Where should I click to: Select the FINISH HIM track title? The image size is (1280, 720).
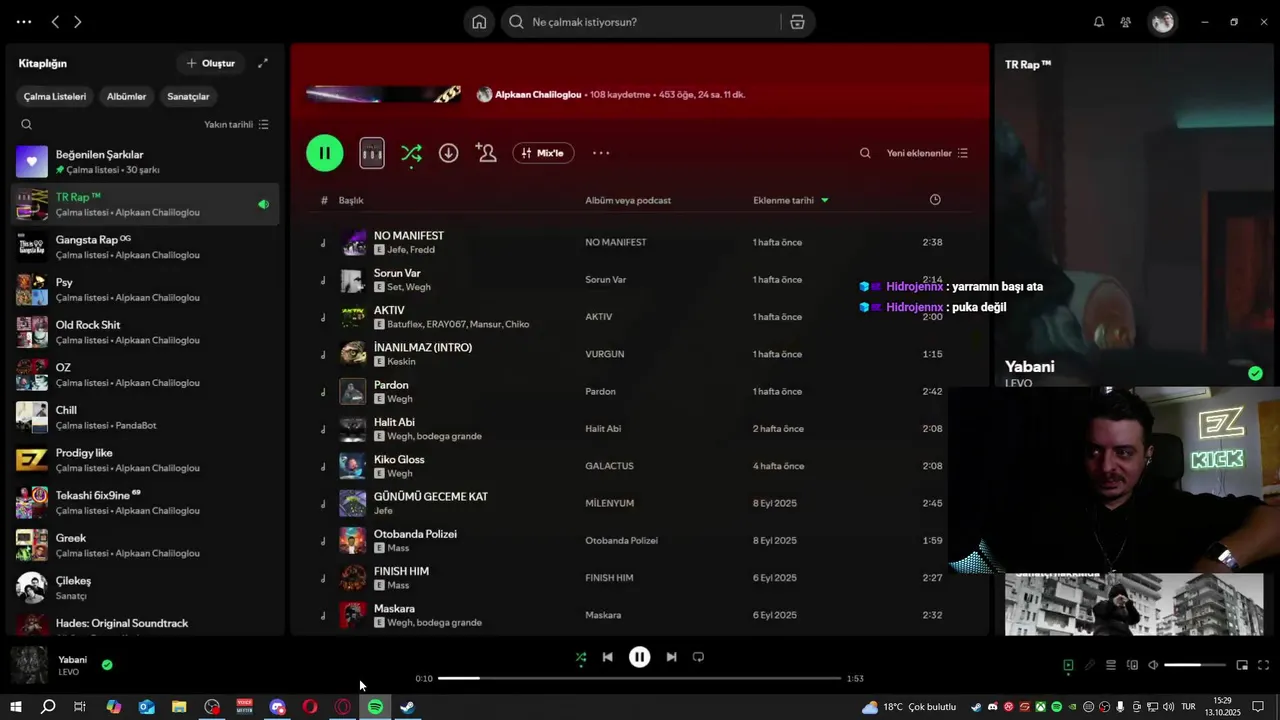coord(401,571)
